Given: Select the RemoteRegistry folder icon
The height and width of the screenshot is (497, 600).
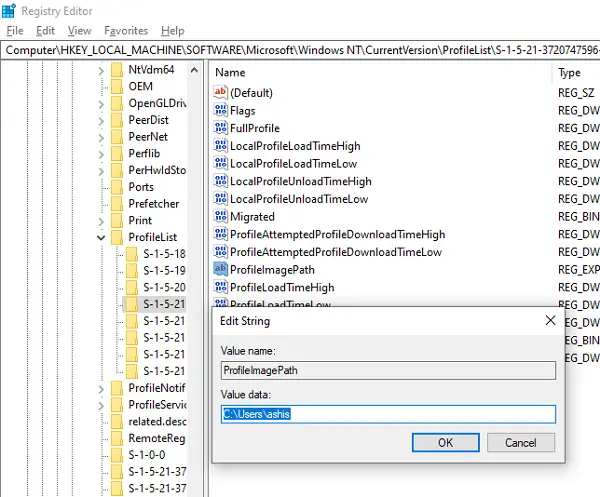Looking at the screenshot, I should (x=117, y=438).
